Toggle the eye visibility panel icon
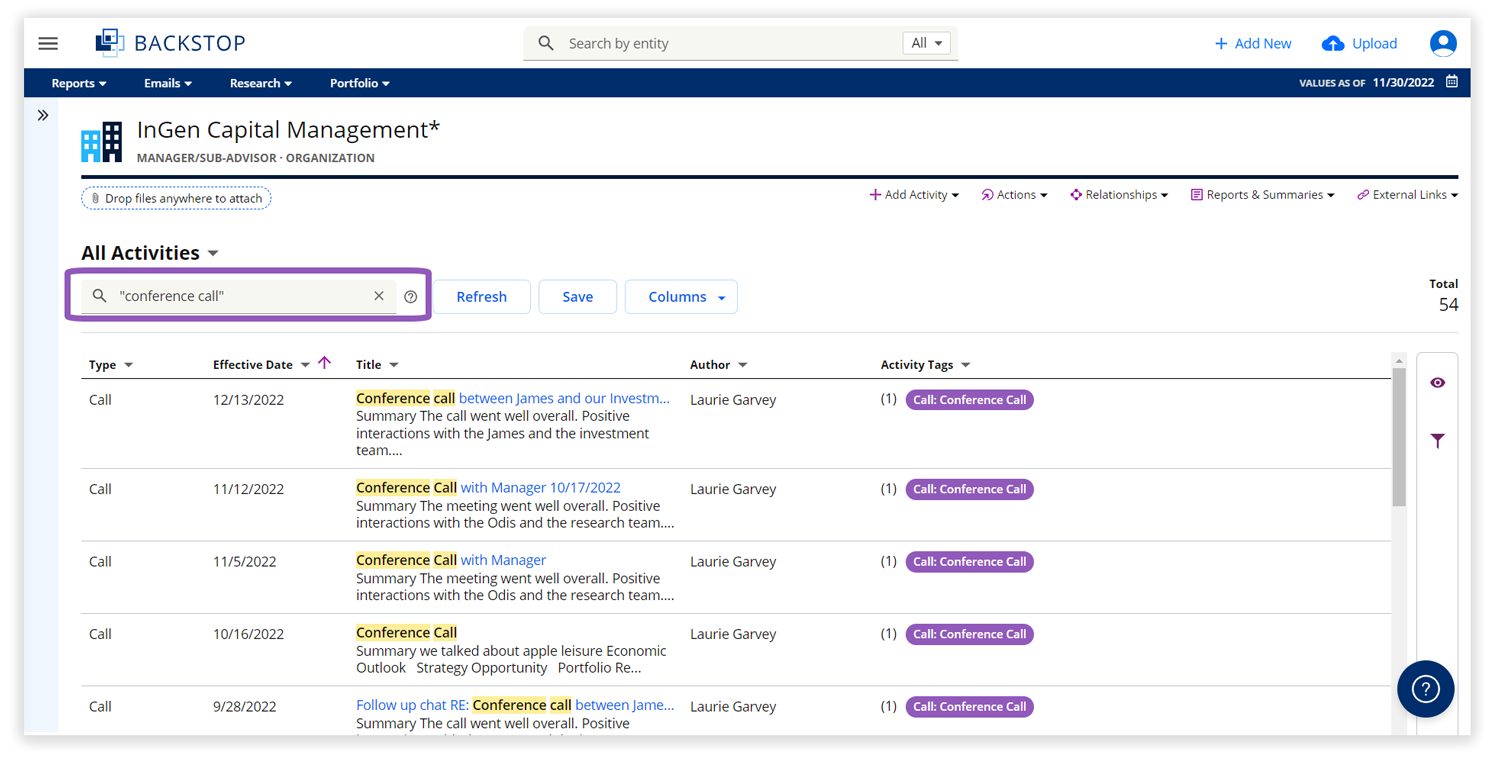Image resolution: width=1500 pixels, height=763 pixels. point(1437,383)
